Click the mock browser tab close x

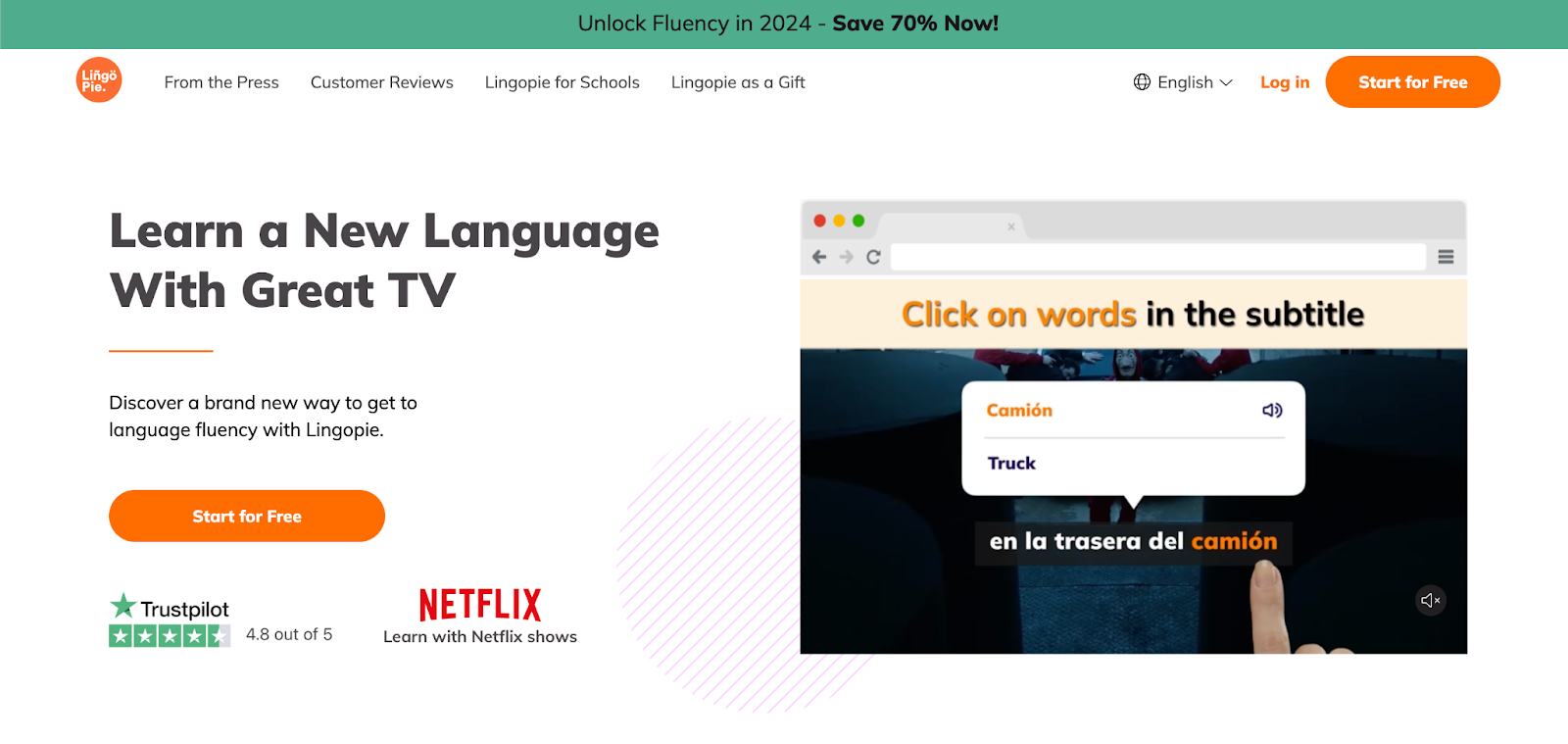point(1011,226)
